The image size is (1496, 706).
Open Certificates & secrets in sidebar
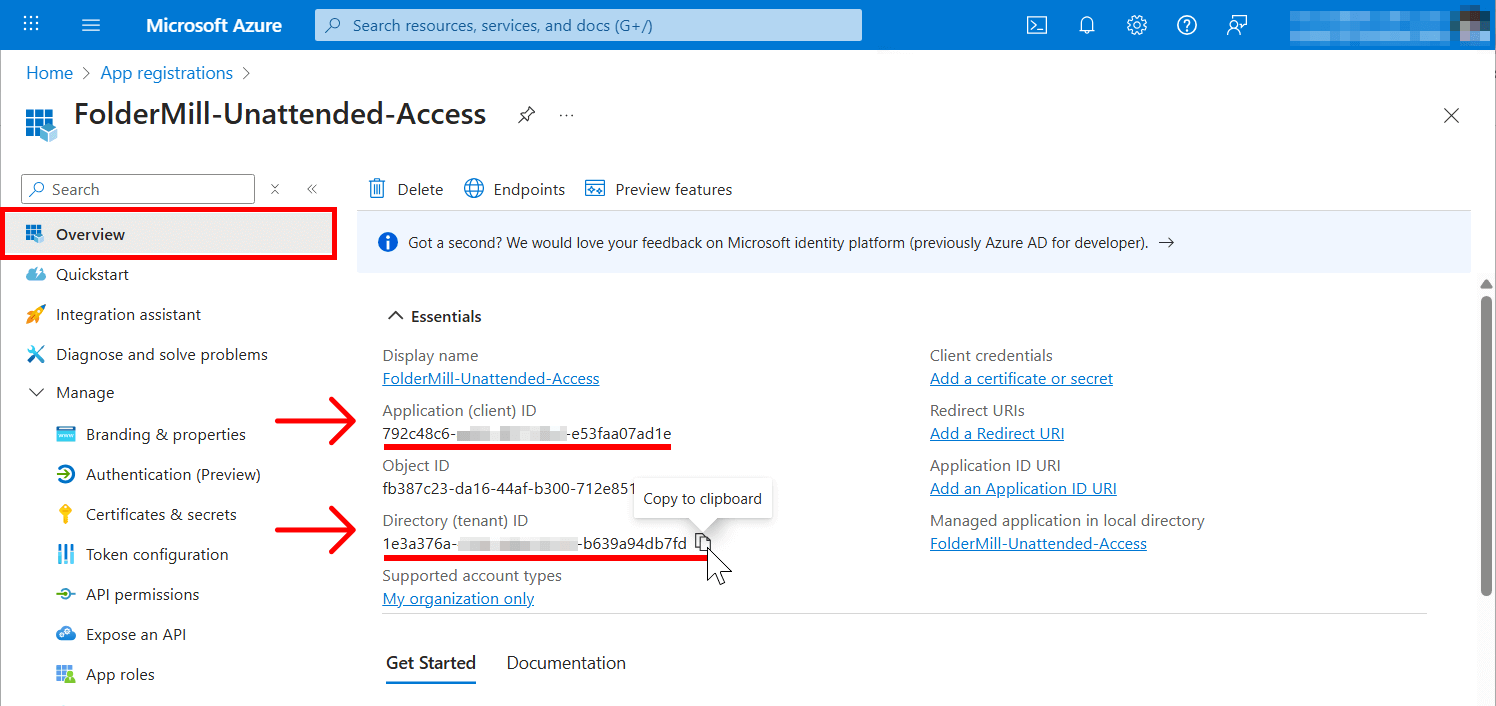[161, 514]
